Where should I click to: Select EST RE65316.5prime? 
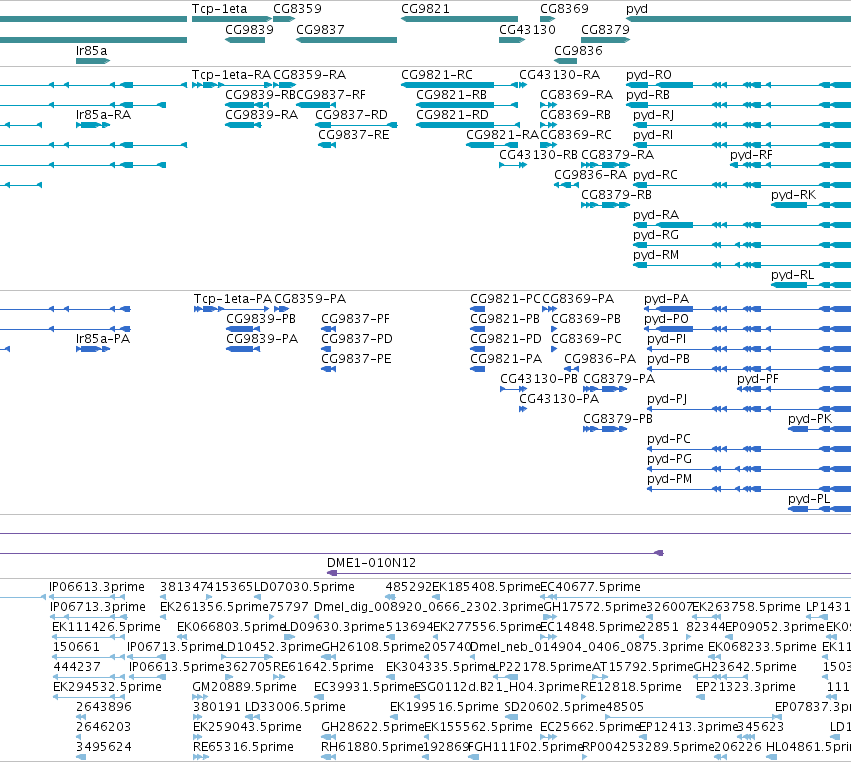click(x=243, y=747)
